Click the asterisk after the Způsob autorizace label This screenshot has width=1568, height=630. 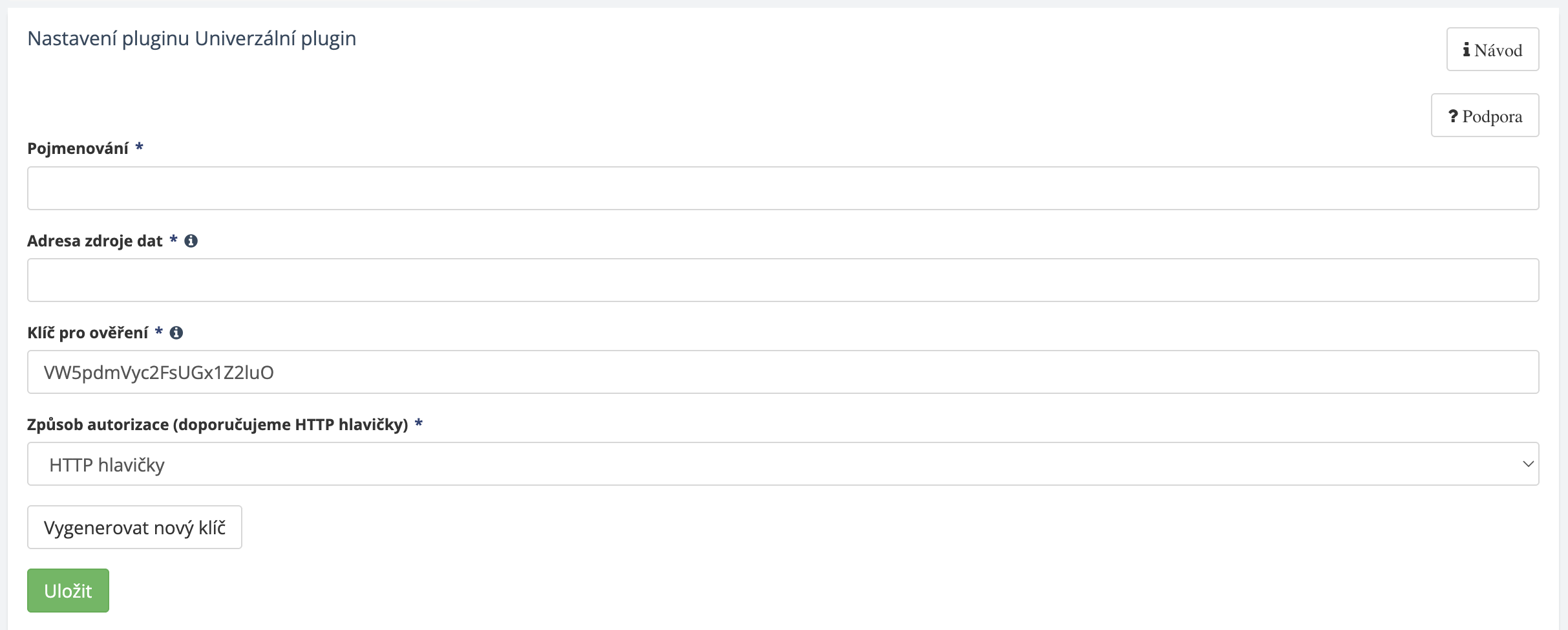point(419,424)
